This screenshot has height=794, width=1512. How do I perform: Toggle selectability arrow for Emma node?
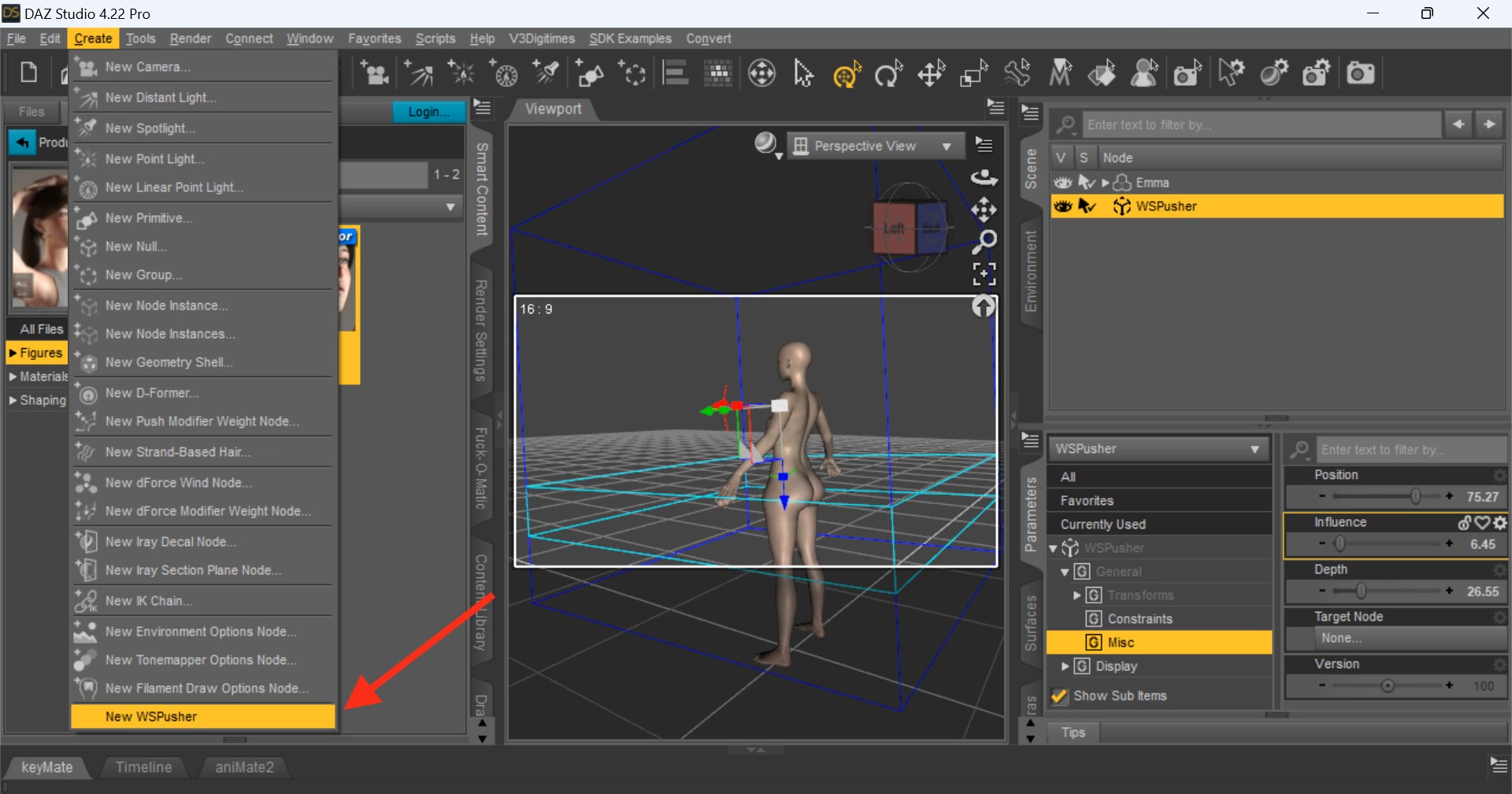[1087, 182]
